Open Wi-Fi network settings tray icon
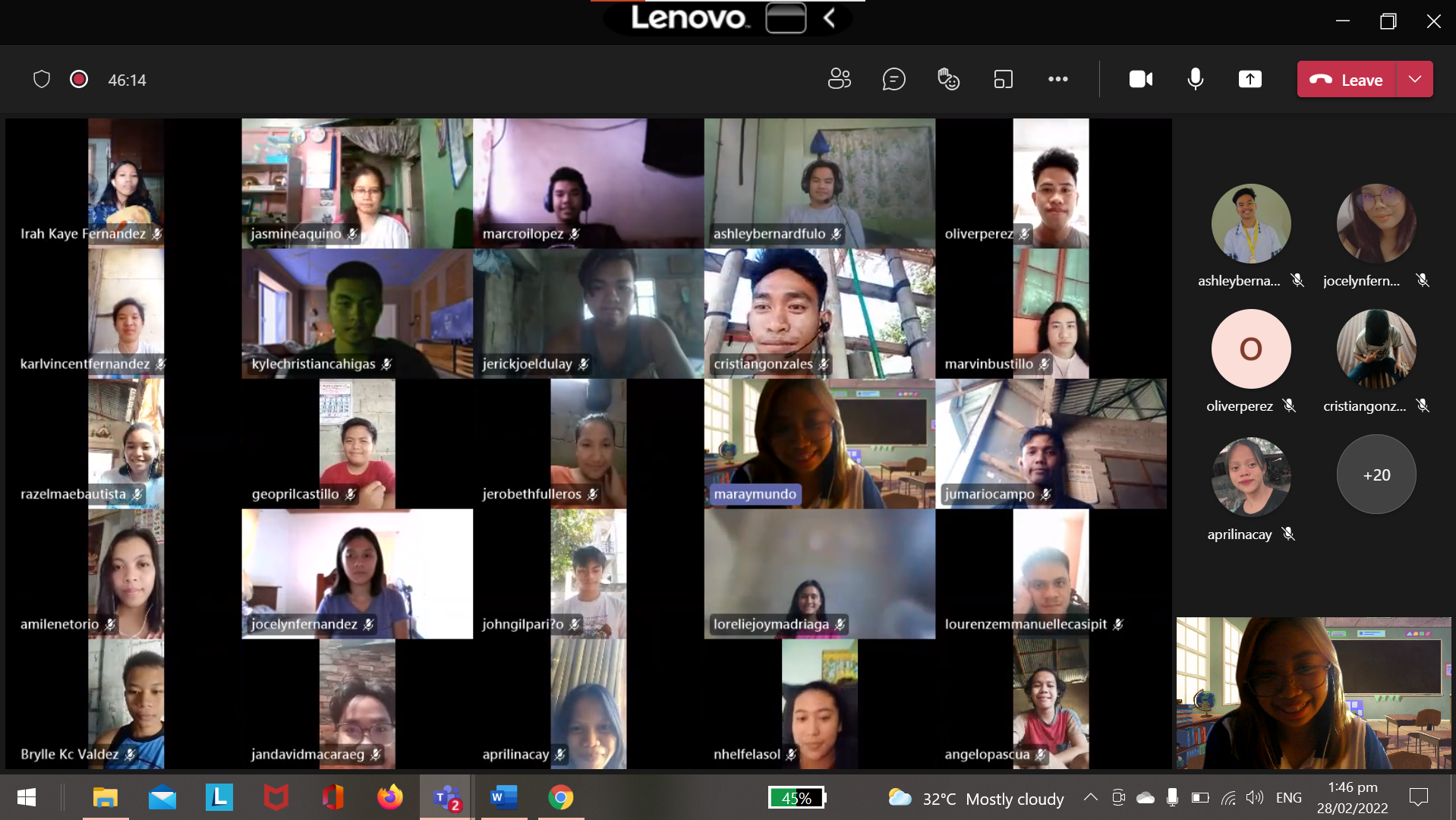This screenshot has height=820, width=1456. pyautogui.click(x=1228, y=797)
